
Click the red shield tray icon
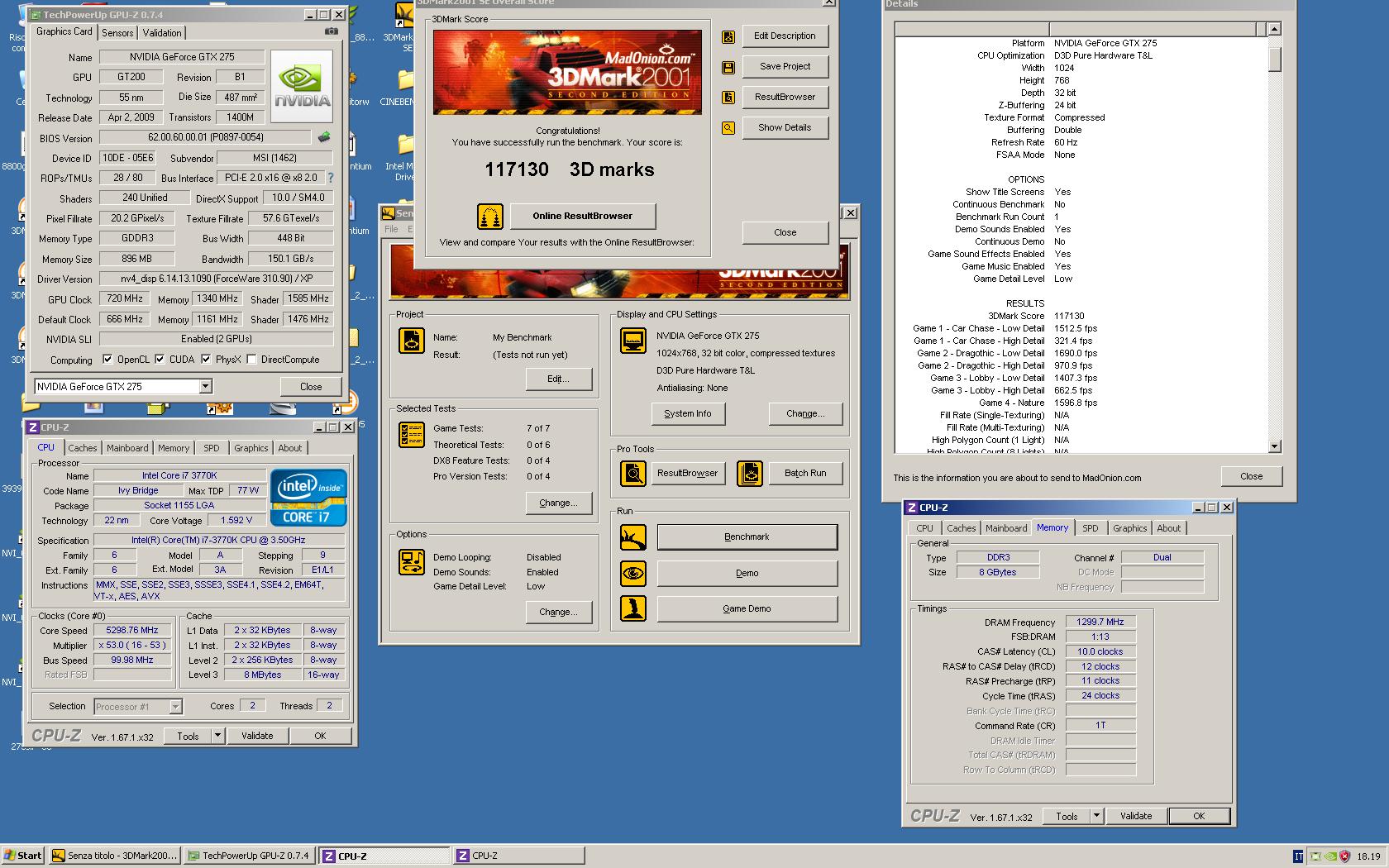click(1344, 856)
